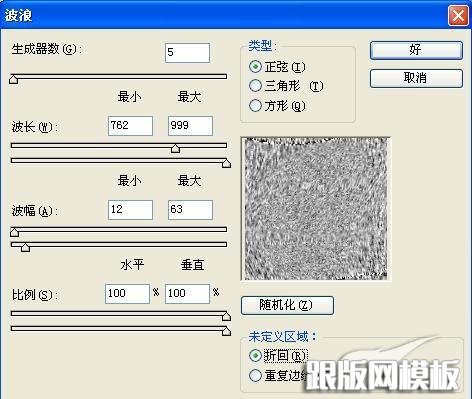Click the generators count slider handle
472x399 pixels.
pos(14,79)
